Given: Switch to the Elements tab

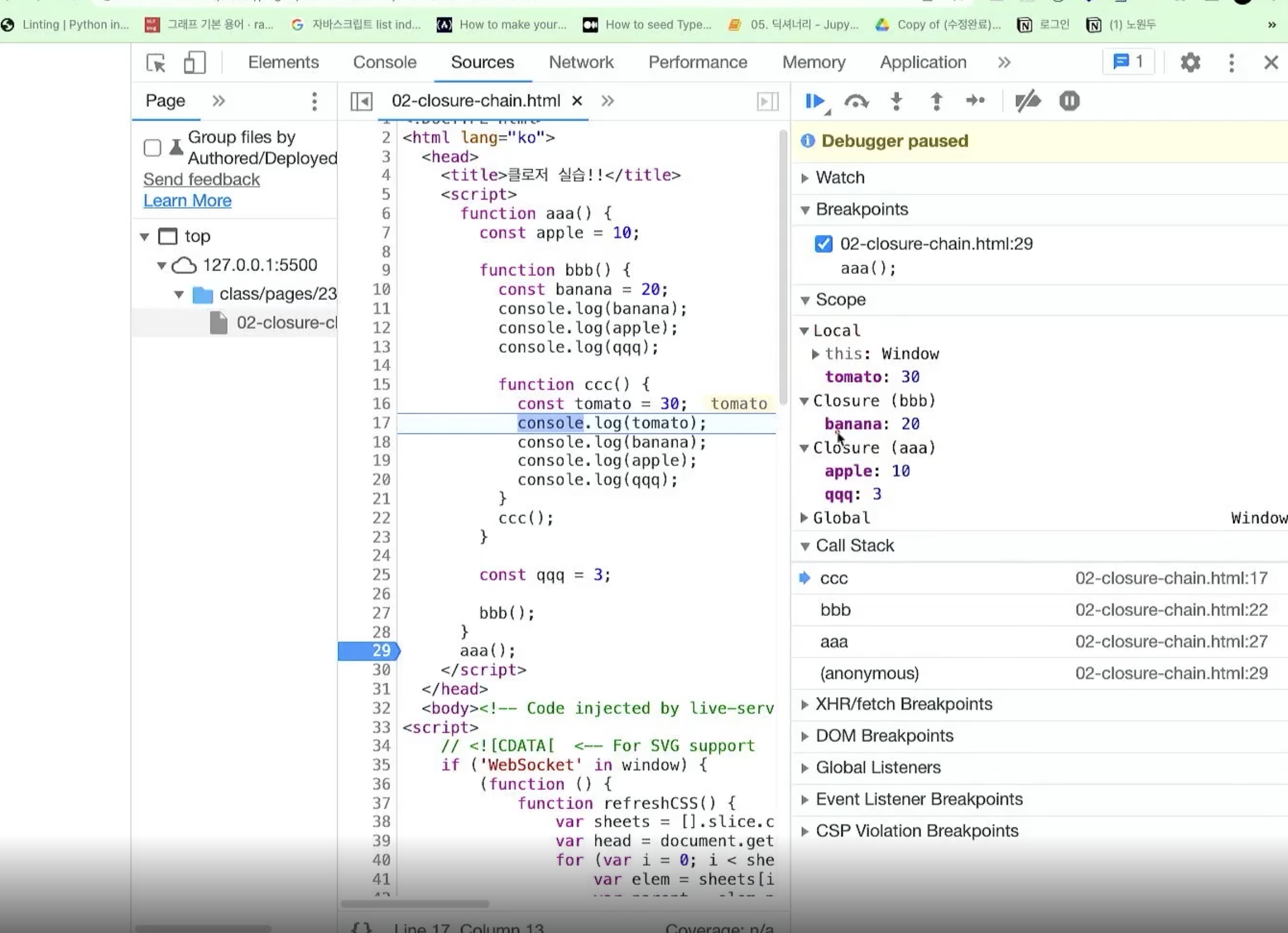Looking at the screenshot, I should tap(283, 62).
